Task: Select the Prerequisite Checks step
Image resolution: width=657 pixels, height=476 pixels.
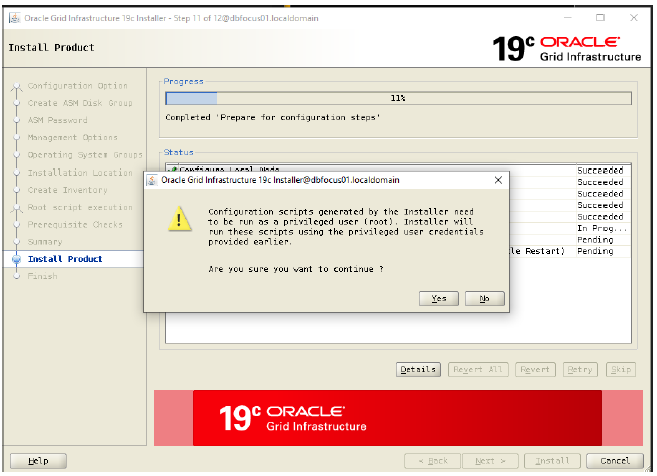Action: 75,225
